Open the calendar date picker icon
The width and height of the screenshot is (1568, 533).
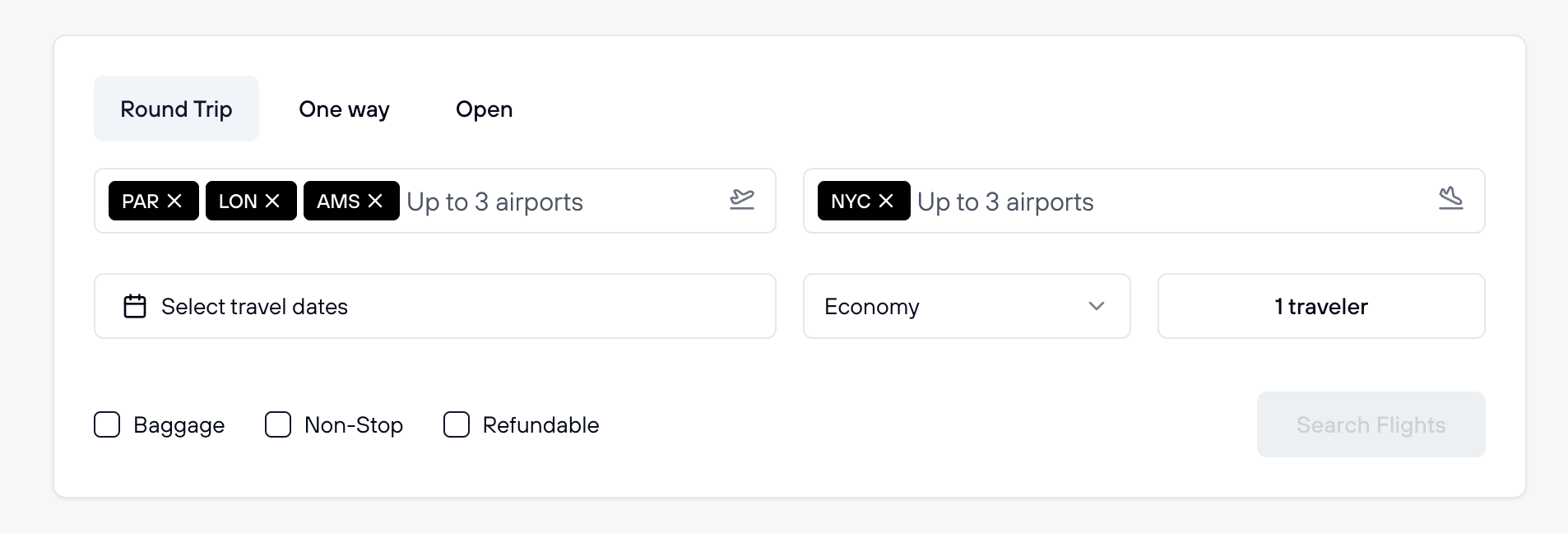click(x=134, y=306)
